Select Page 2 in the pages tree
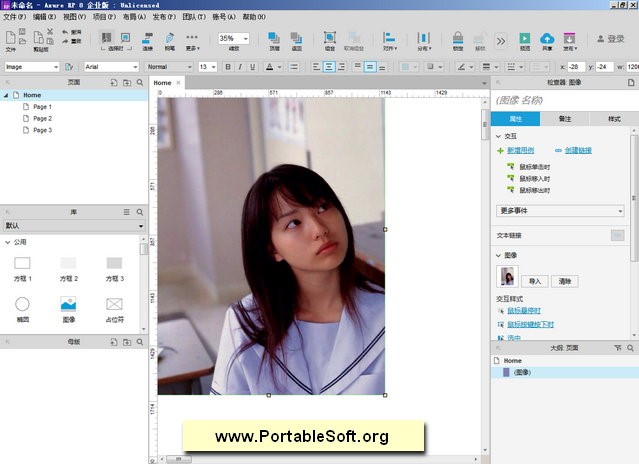This screenshot has height=464, width=639. tap(42, 118)
